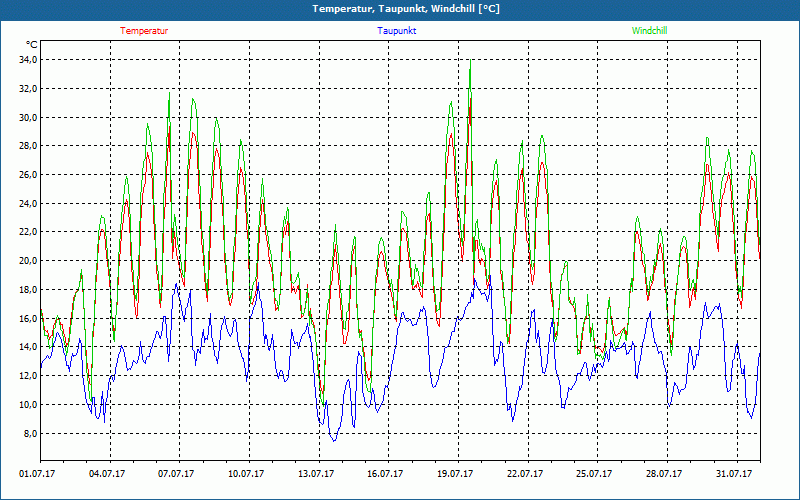This screenshot has height=500, width=800.
Task: Click the red Temperatur legend label
Action: click(144, 31)
